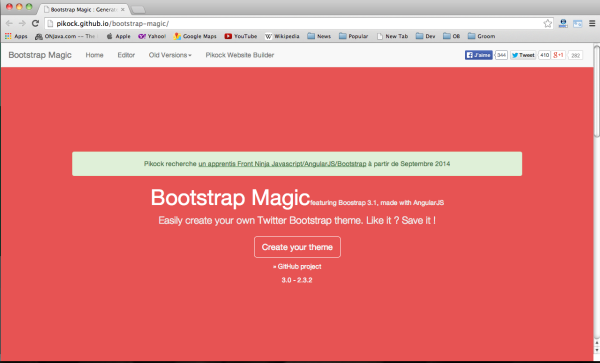Click the Tweet button

pos(523,55)
